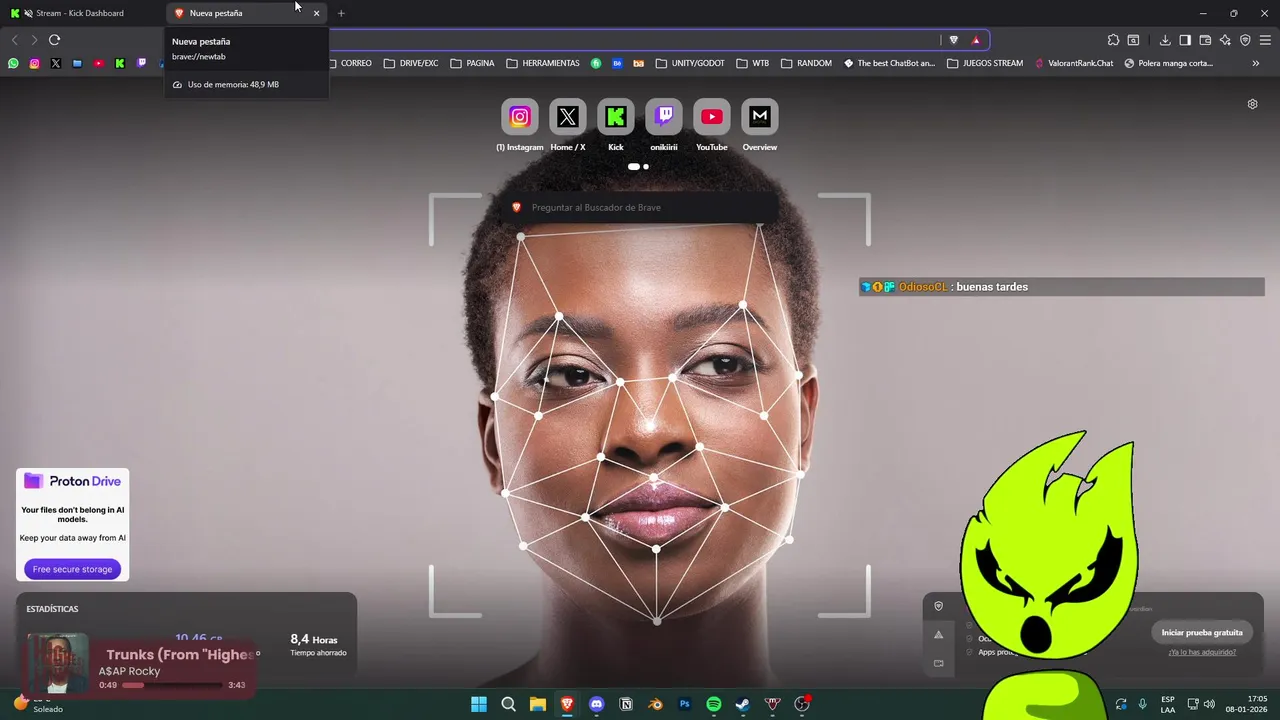Open Leo AI assistant icon

(1225, 40)
